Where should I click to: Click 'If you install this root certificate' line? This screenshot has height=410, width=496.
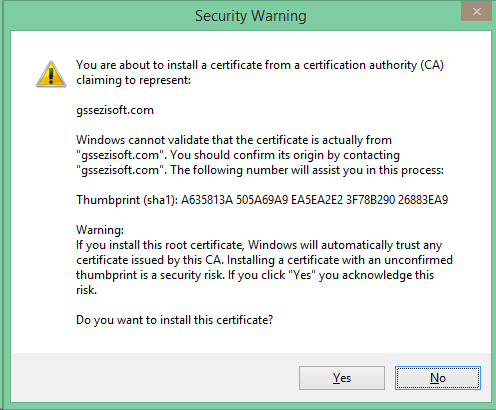pyautogui.click(x=160, y=245)
